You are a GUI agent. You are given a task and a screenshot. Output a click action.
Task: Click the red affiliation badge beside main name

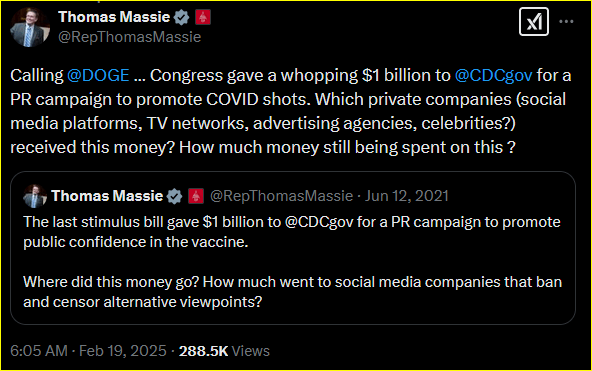pos(203,17)
